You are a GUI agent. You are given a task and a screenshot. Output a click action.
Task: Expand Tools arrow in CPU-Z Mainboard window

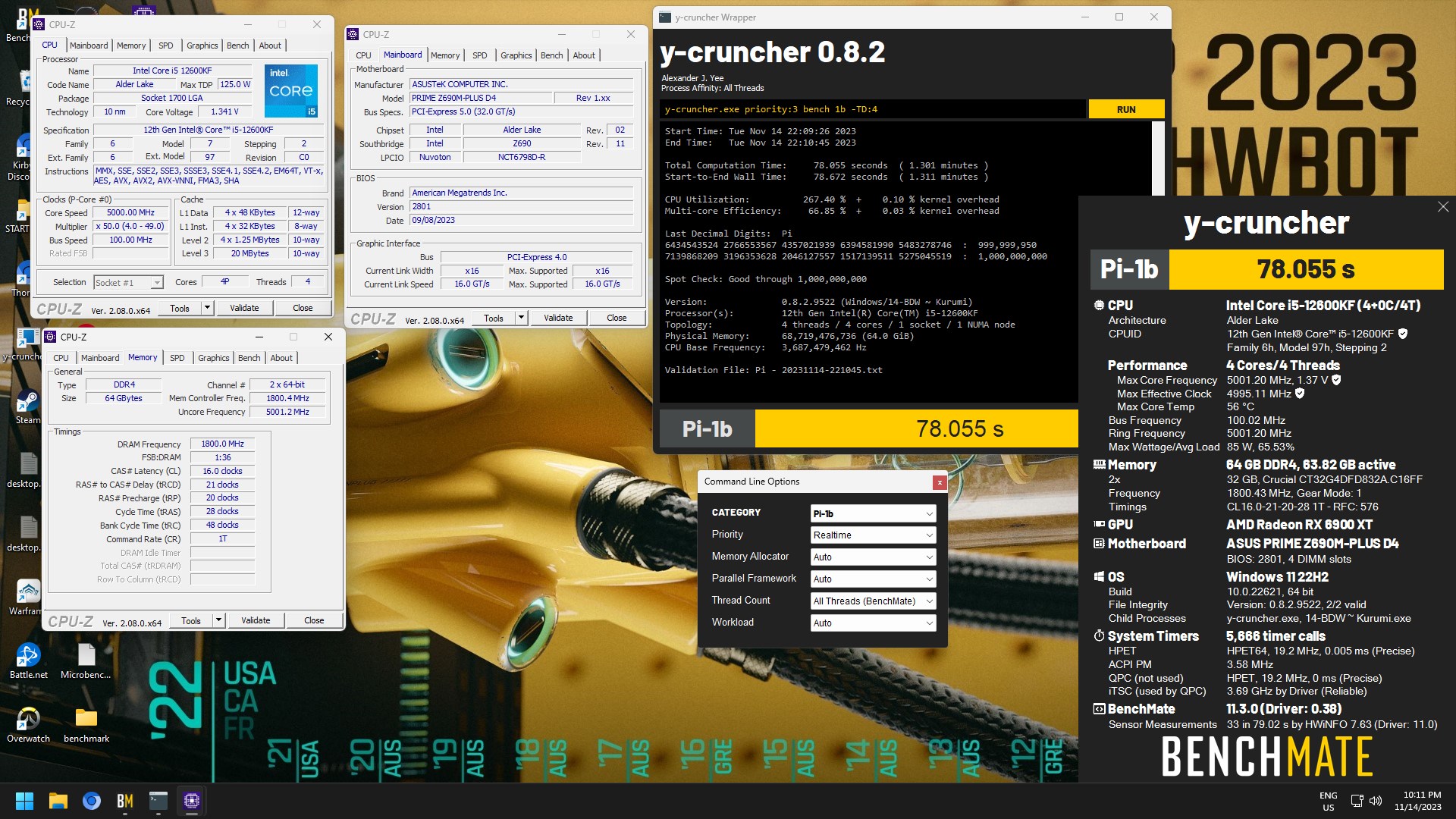point(521,318)
